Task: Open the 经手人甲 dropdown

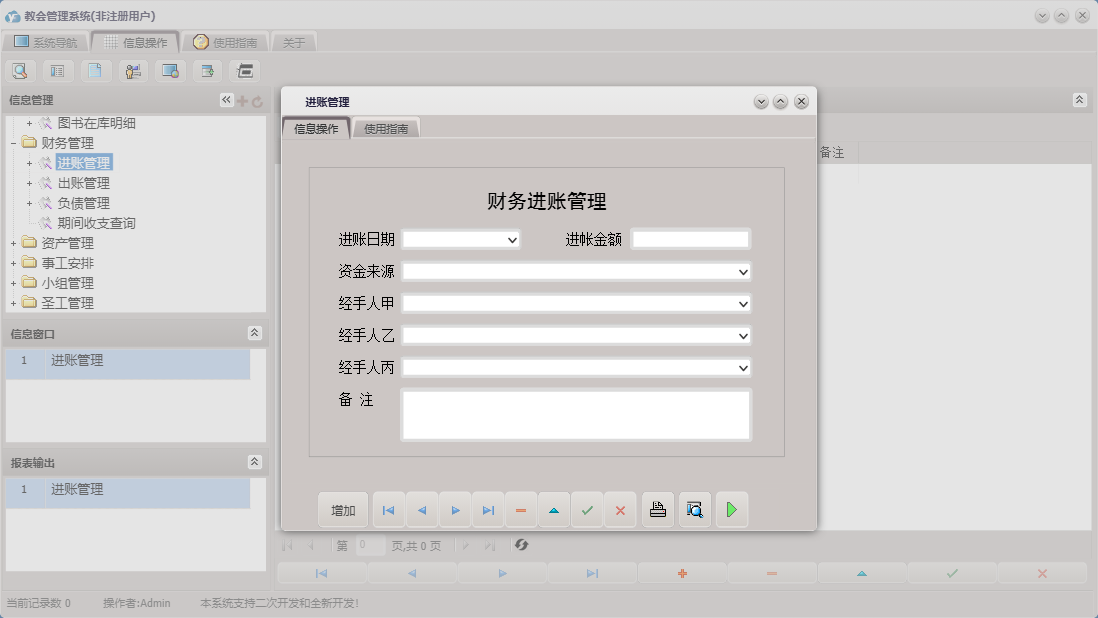Action: (742, 303)
